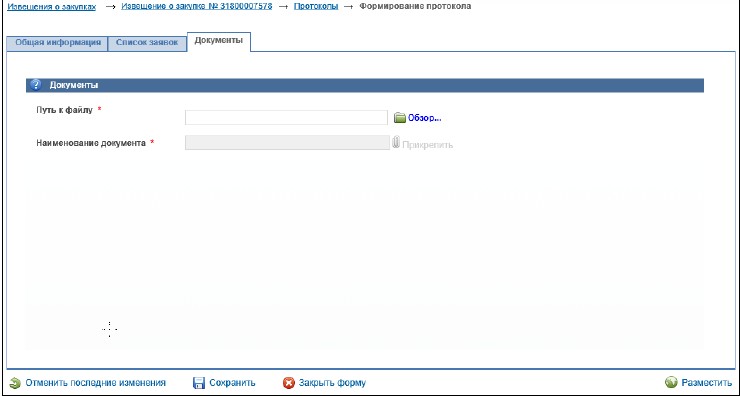740x396 pixels.
Task: Select the Документы tab
Action: coord(219,41)
